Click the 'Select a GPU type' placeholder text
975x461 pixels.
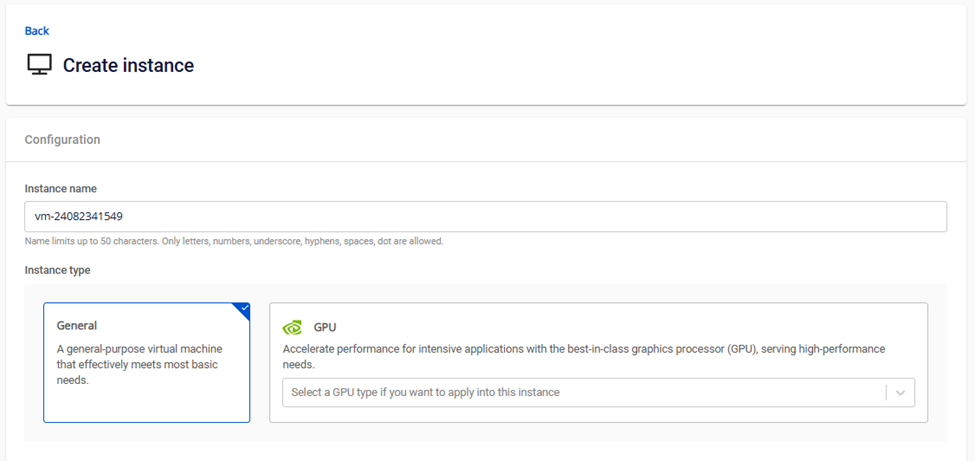coord(425,393)
